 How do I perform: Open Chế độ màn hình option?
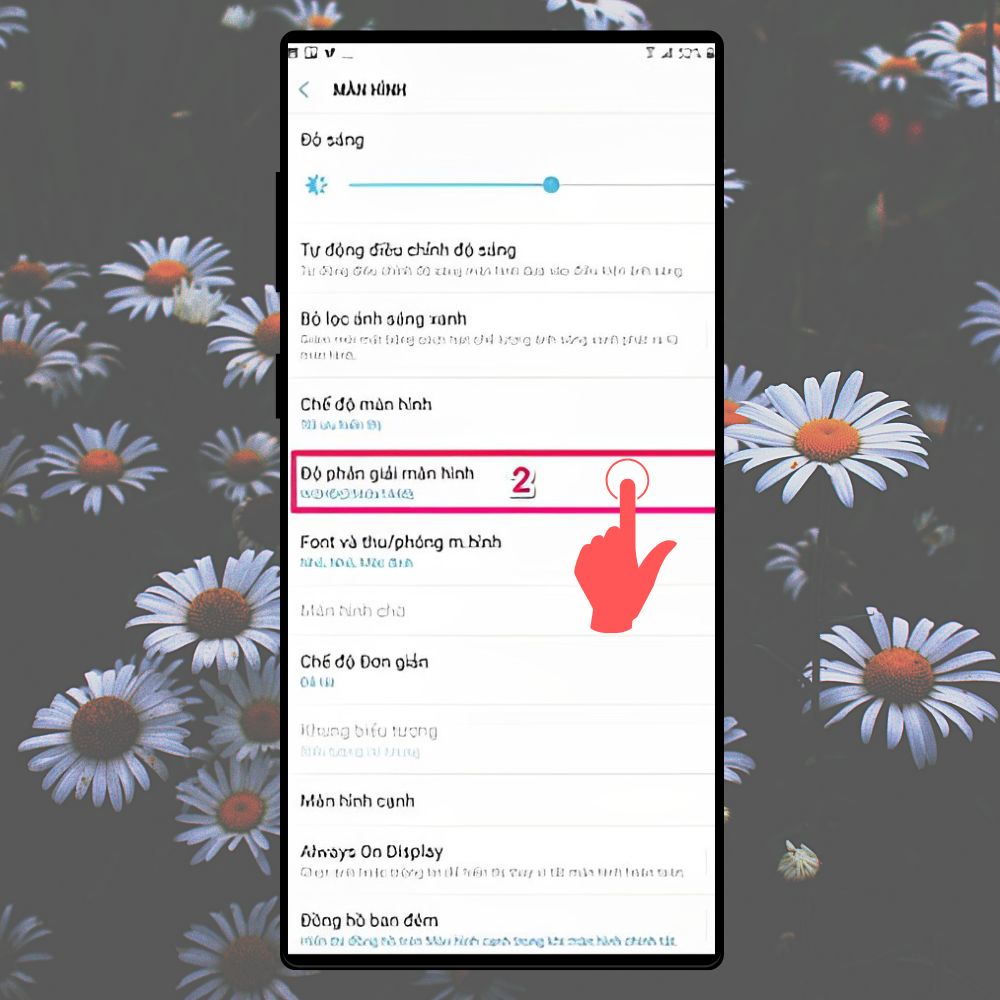tap(501, 413)
